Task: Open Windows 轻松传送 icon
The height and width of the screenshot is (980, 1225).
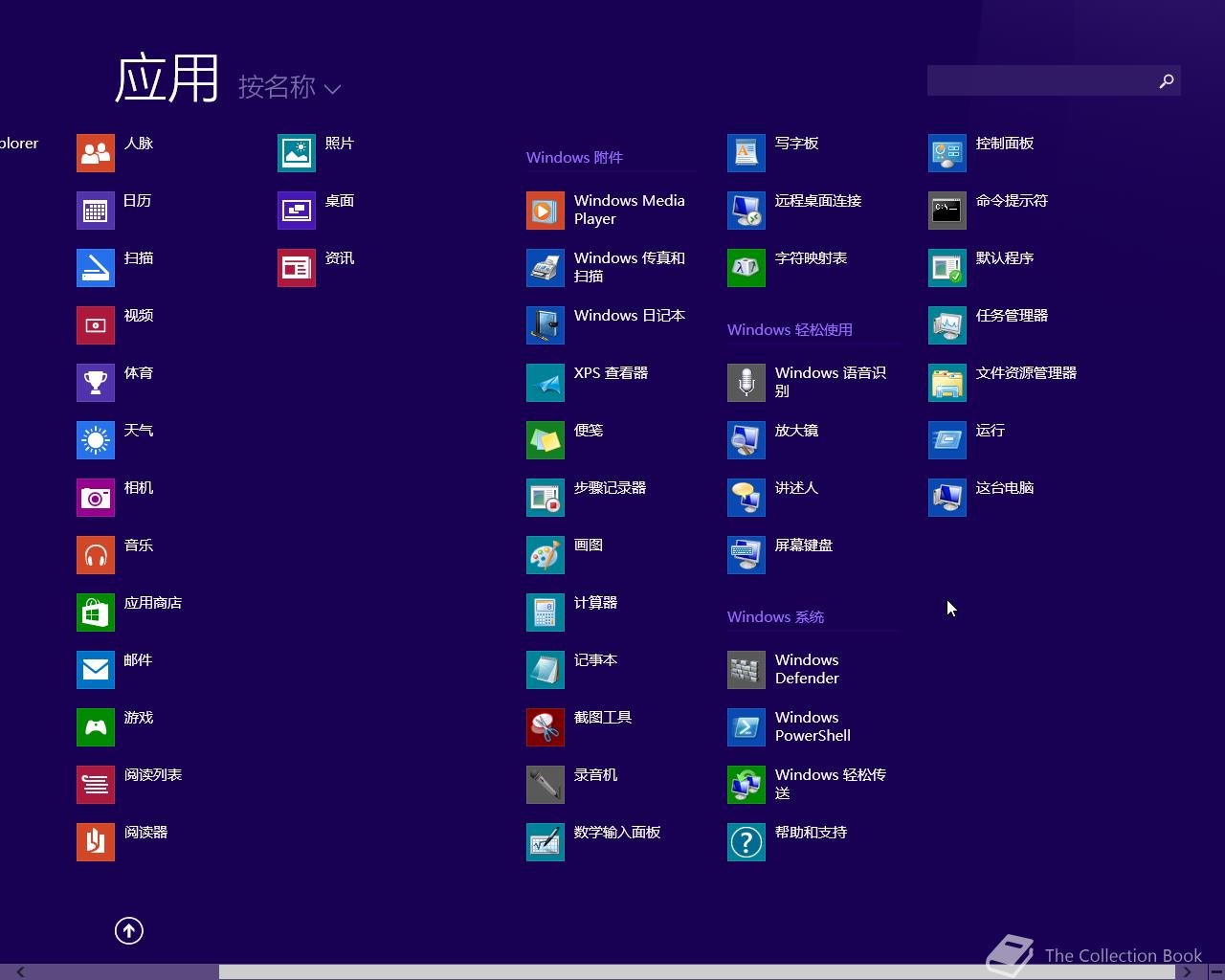Action: click(746, 785)
